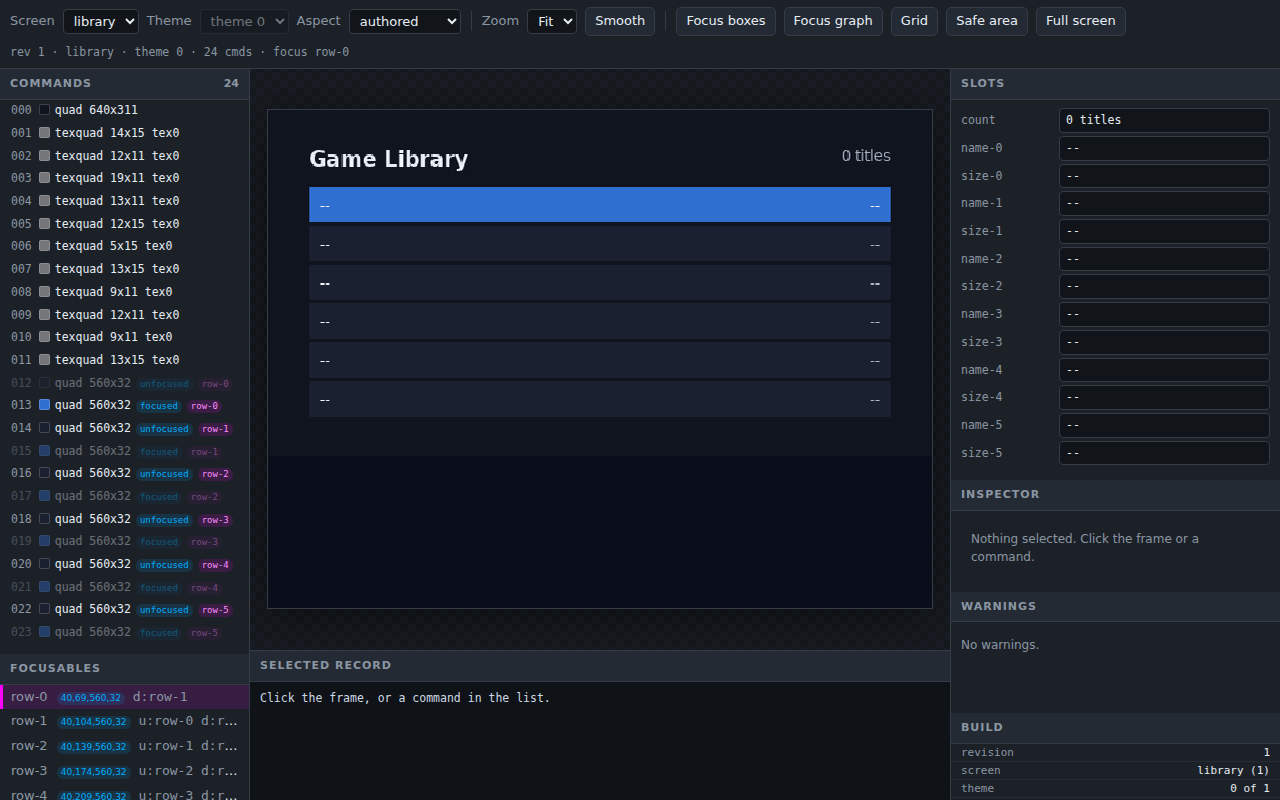Click the name-5 slot input field
The height and width of the screenshot is (800, 1280).
coord(1164,425)
